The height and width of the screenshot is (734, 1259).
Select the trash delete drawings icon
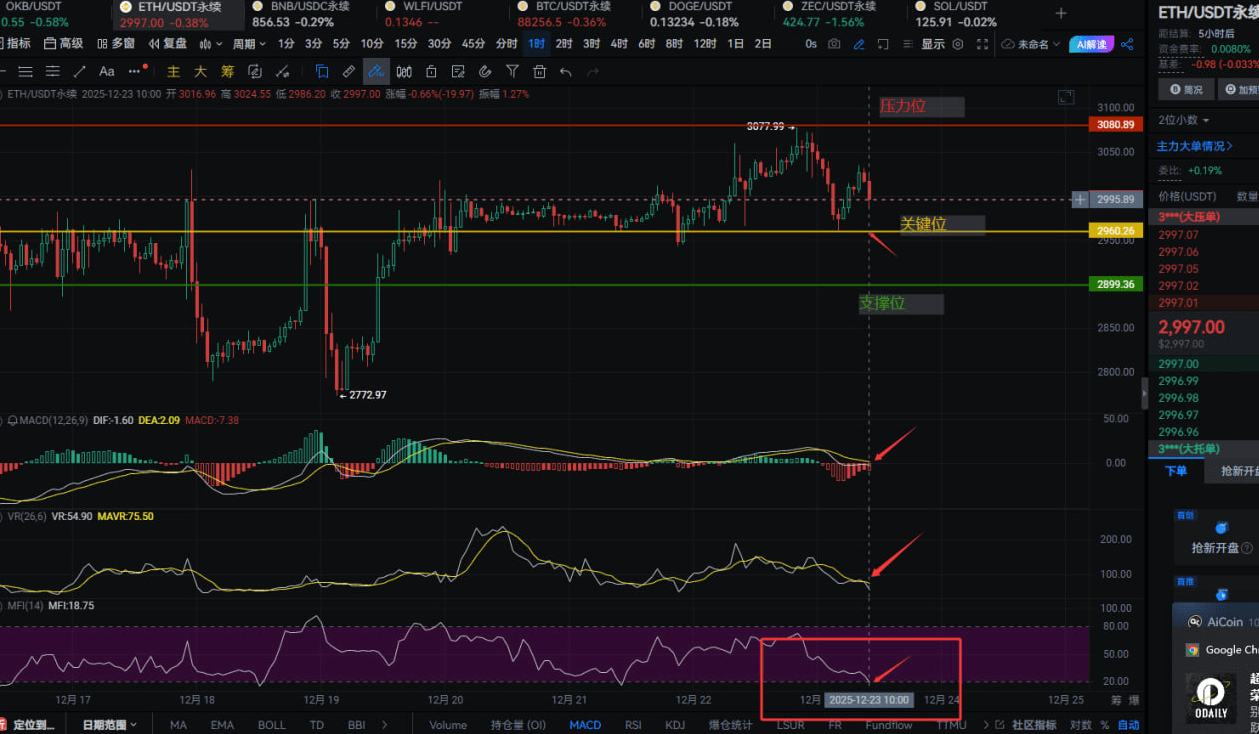[x=539, y=71]
